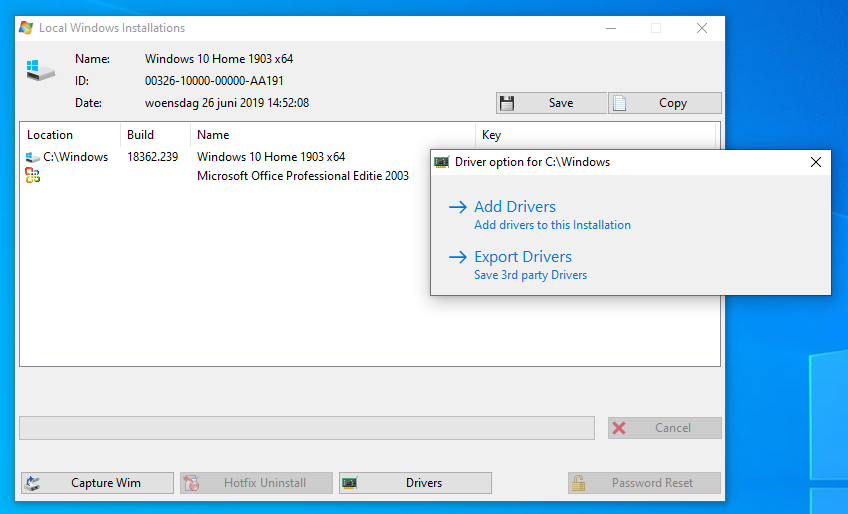Click the Microsoft Office icon in the list
The width and height of the screenshot is (848, 514).
(32, 175)
